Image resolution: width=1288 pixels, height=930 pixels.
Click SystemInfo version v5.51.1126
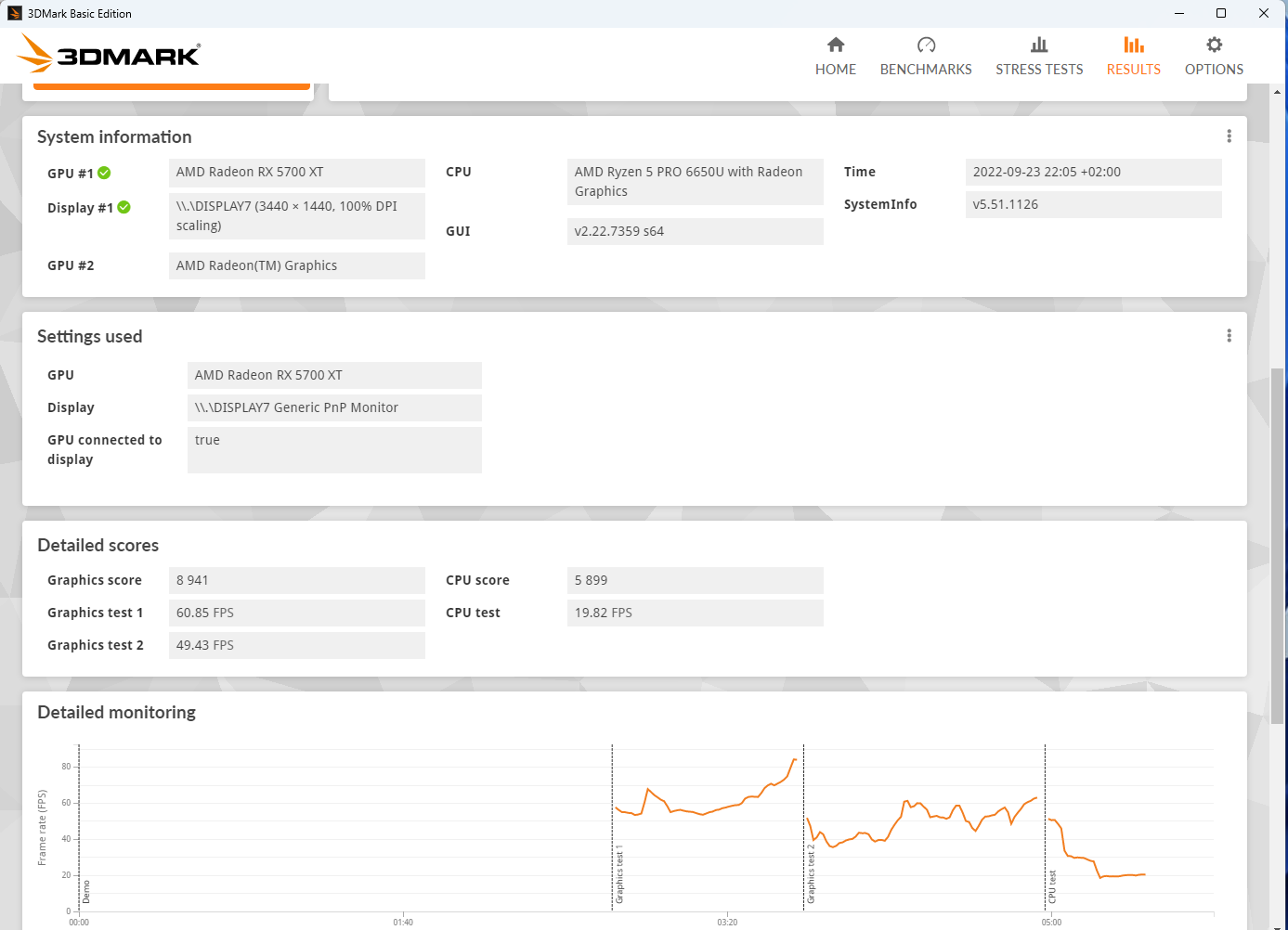point(1094,204)
